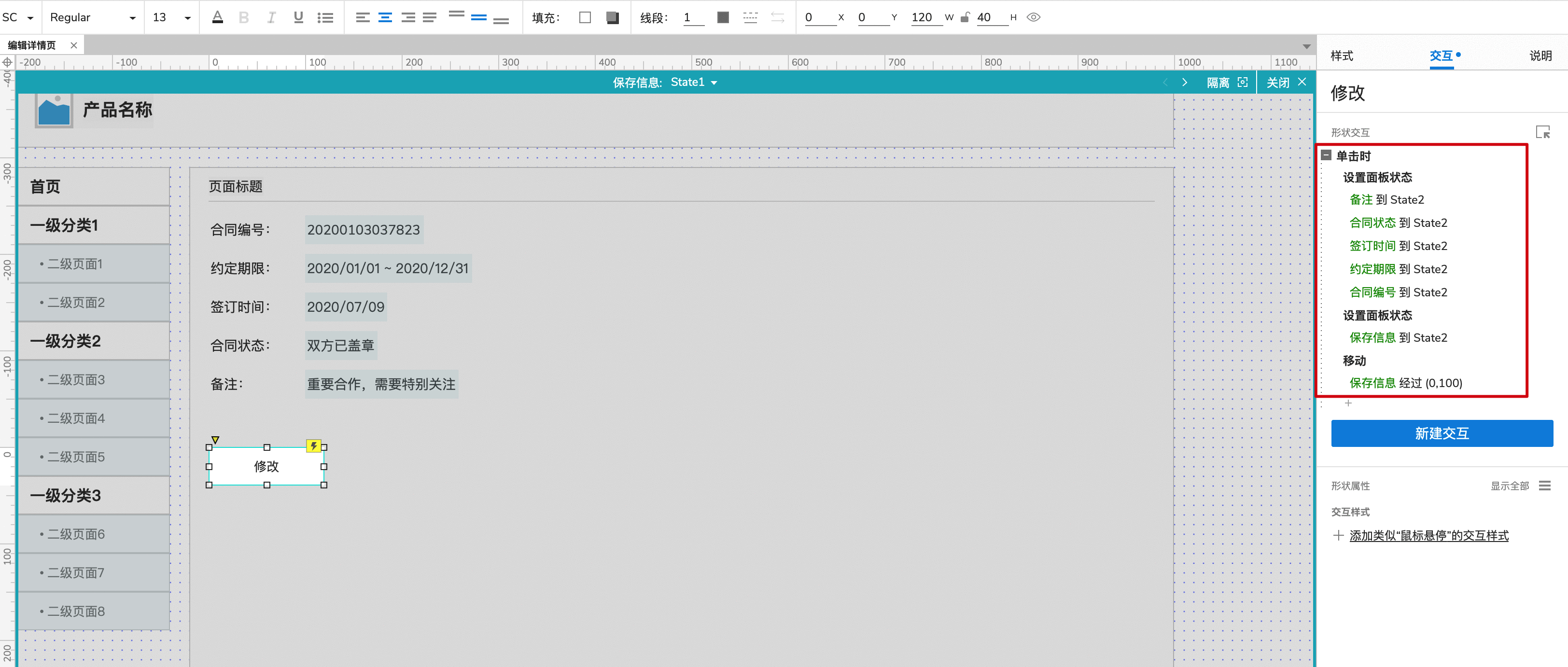
Task: Toggle the 隔离 isolate option
Action: point(1227,82)
